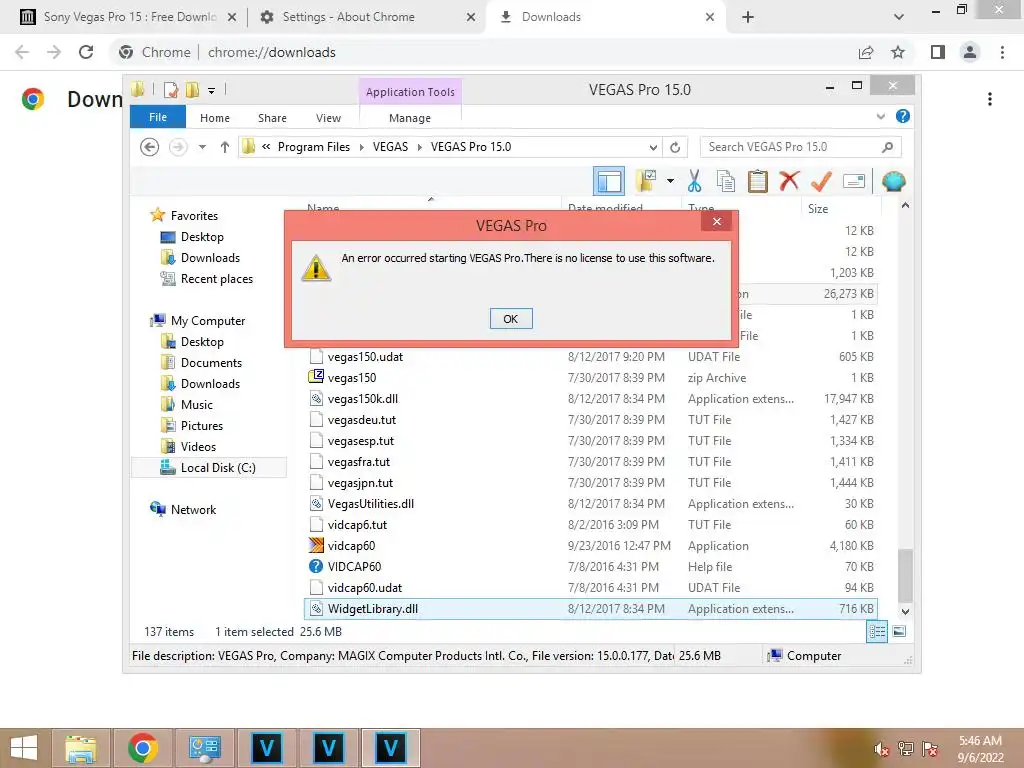Go up one folder level in Explorer
1024x768 pixels.
pyautogui.click(x=225, y=147)
